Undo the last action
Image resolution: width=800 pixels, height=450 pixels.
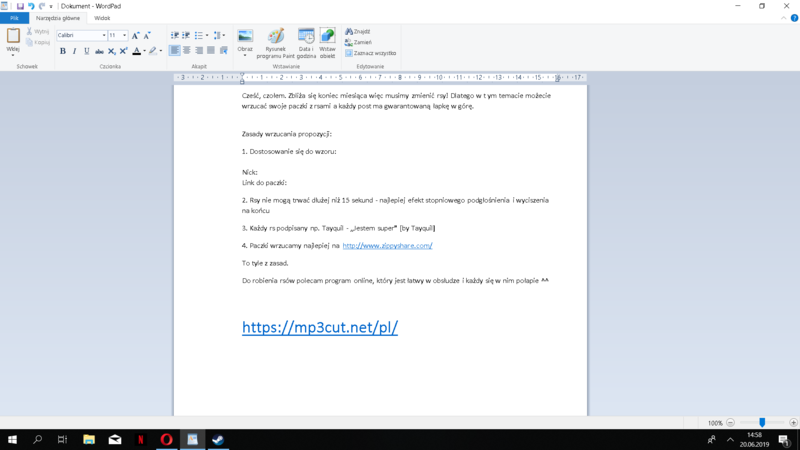point(31,6)
